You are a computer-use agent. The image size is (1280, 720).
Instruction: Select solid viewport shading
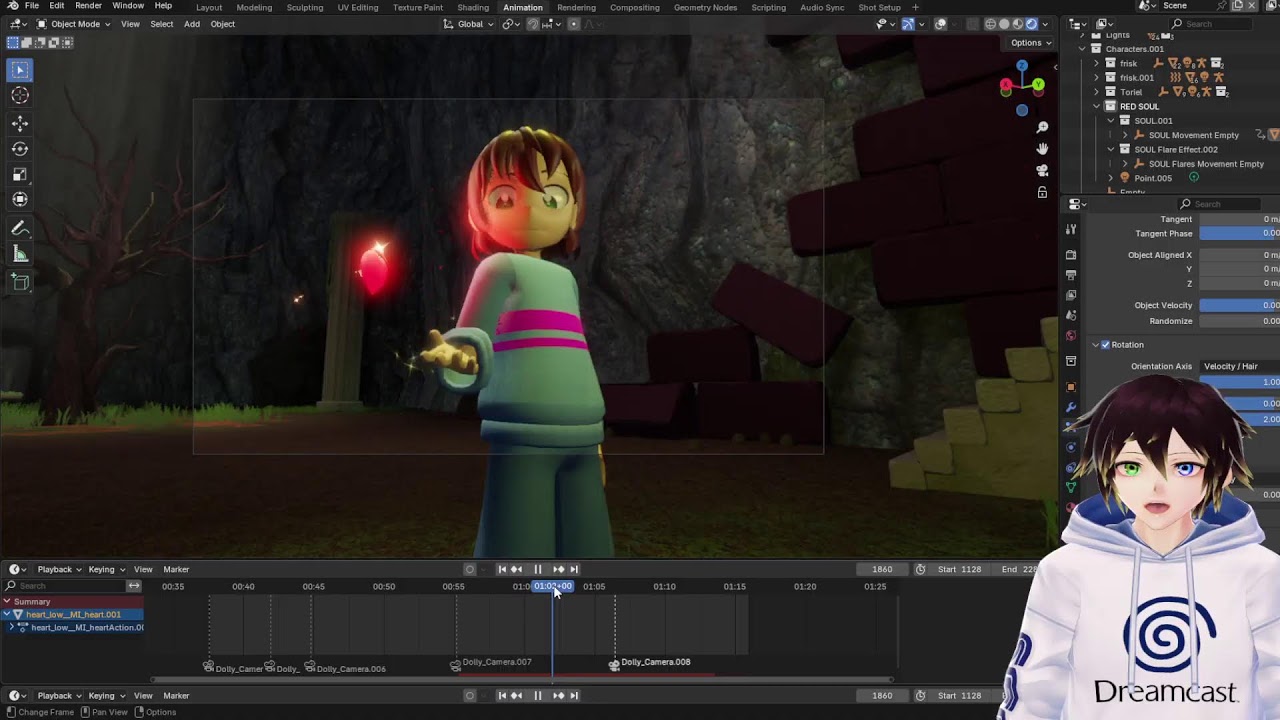[x=1004, y=24]
